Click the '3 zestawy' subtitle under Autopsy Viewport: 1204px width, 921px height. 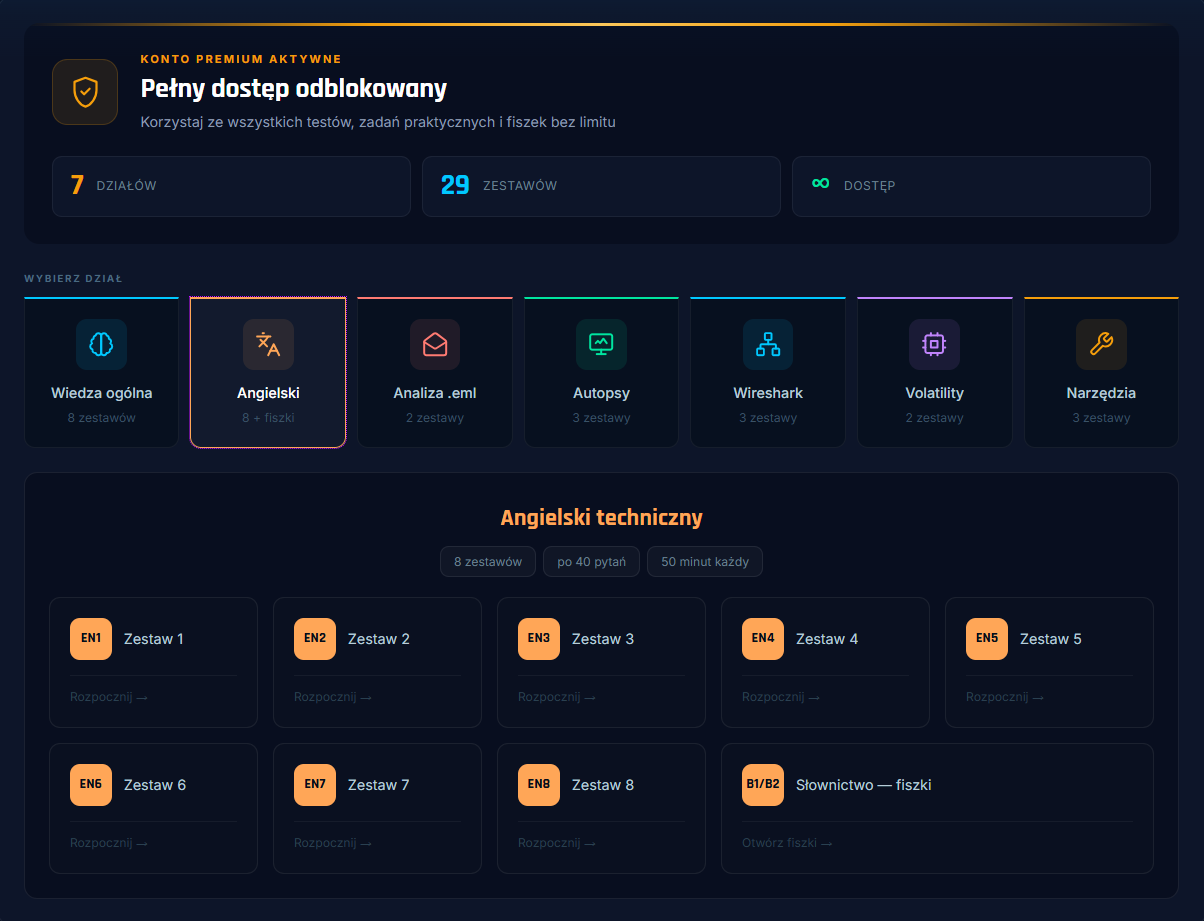point(602,418)
